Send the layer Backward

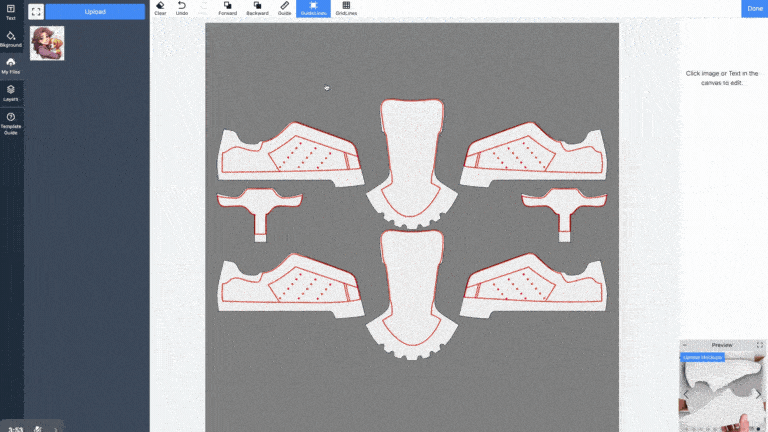point(257,8)
